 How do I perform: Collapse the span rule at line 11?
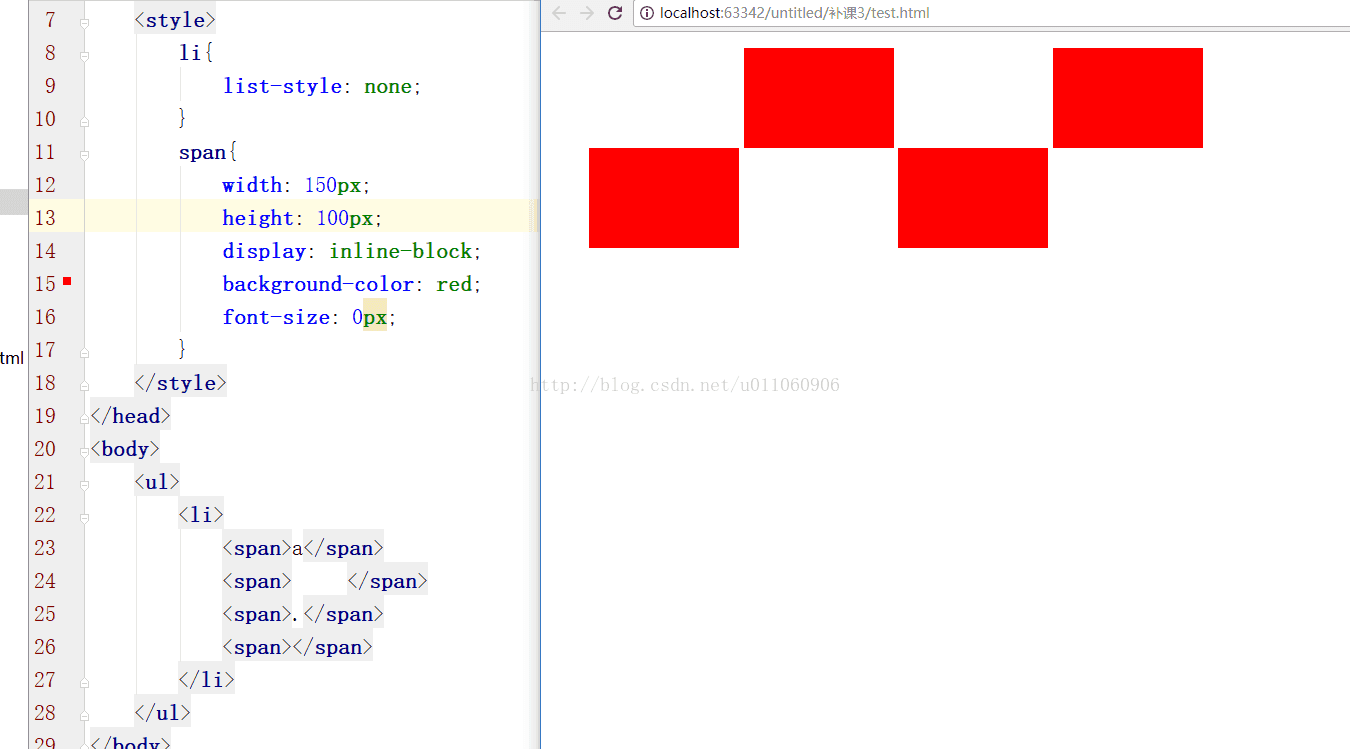[x=84, y=153]
